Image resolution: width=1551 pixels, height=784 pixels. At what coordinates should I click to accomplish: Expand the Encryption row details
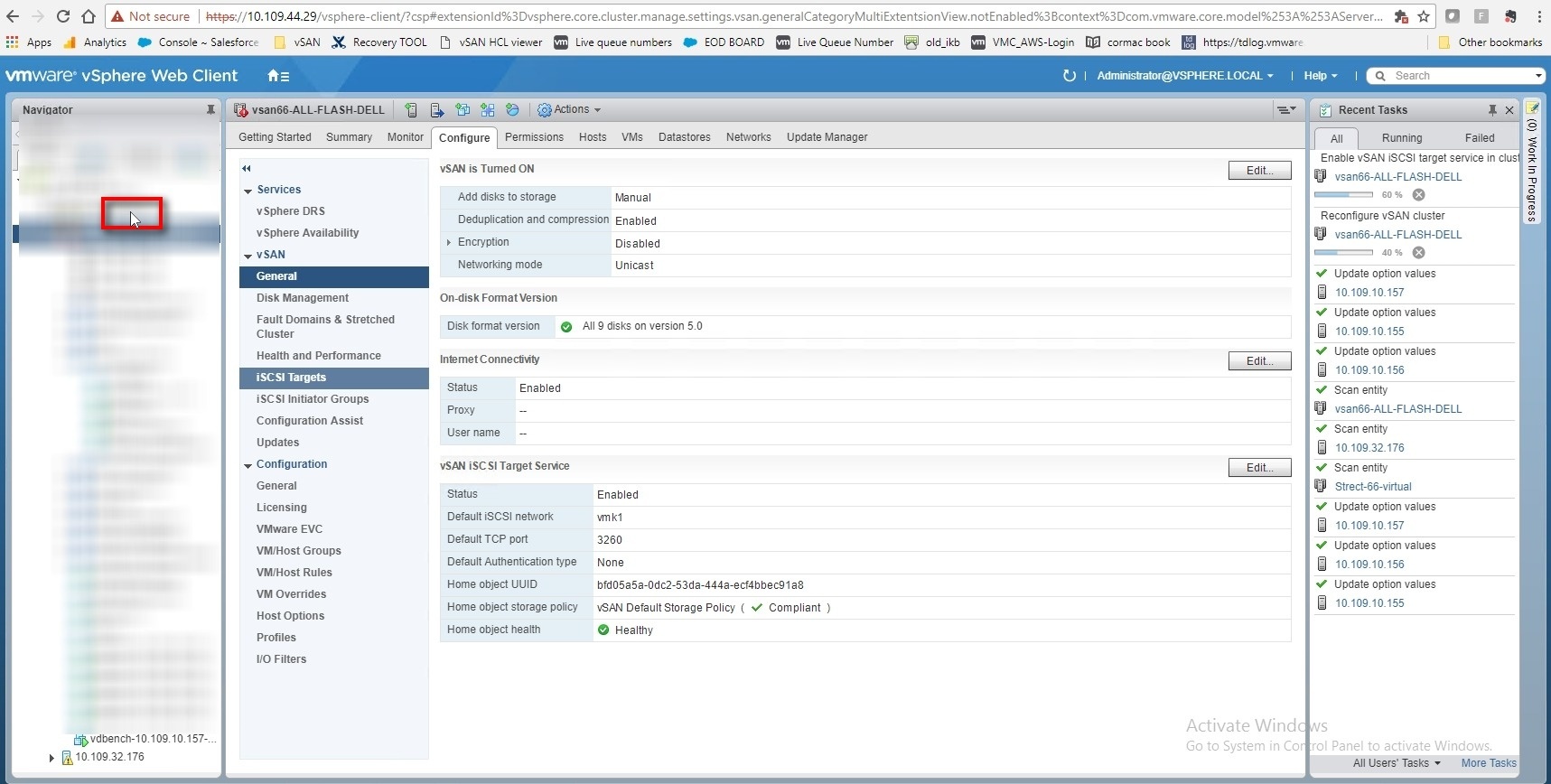(x=449, y=242)
